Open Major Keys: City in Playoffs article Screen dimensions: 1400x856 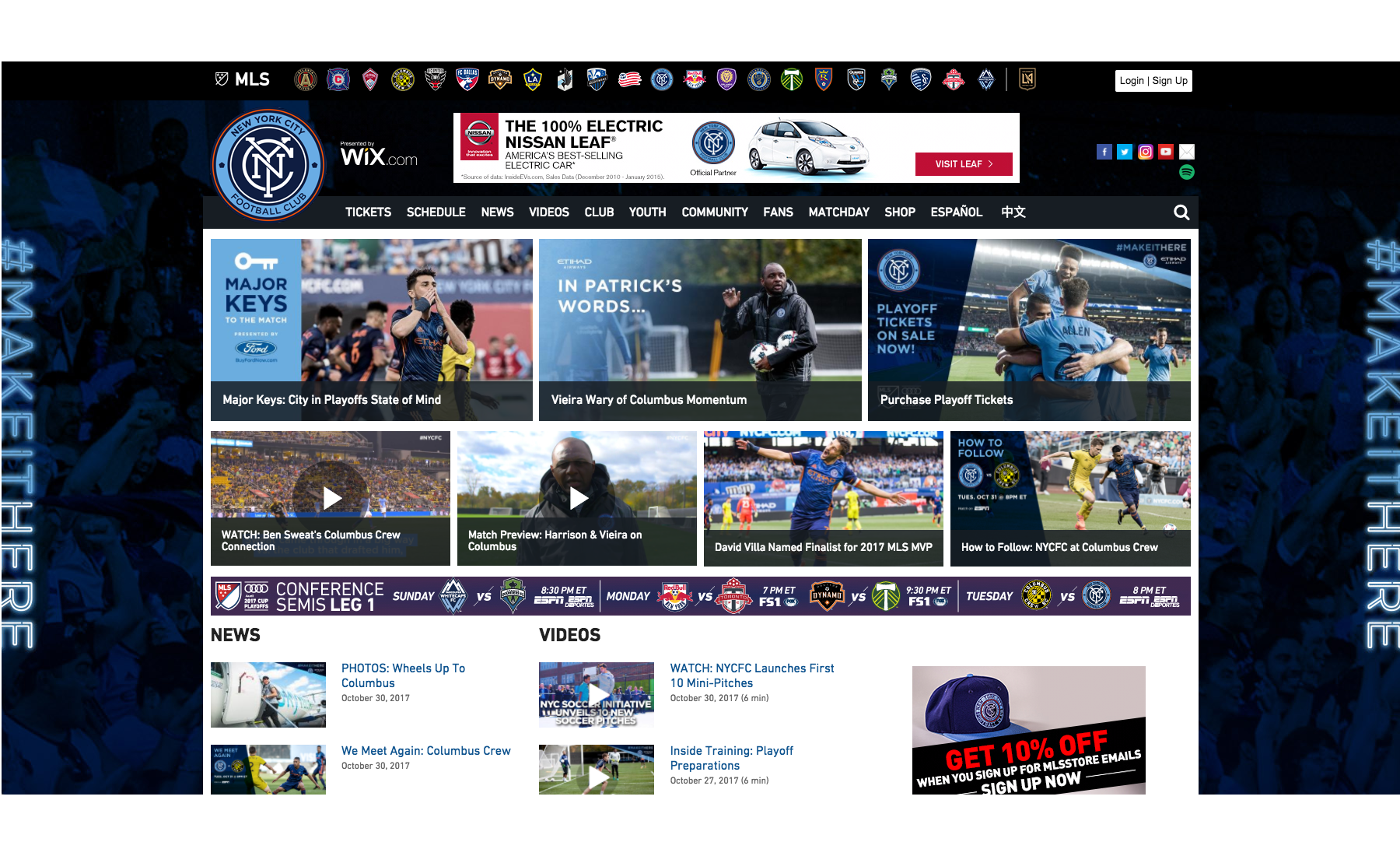coord(372,330)
